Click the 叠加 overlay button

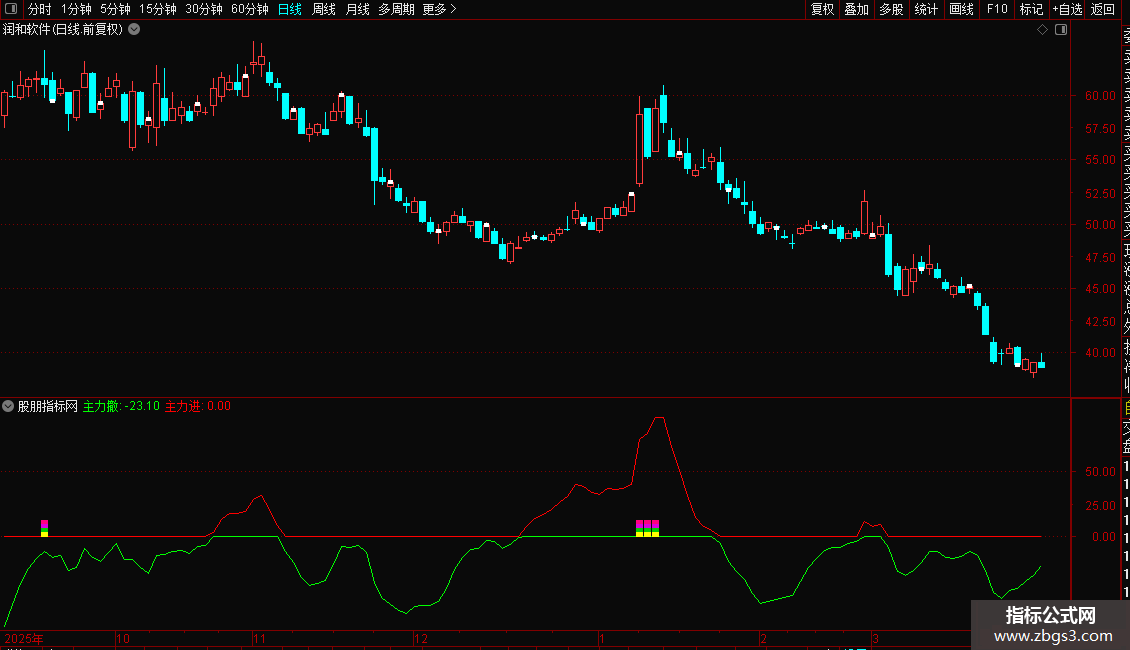[x=857, y=9]
